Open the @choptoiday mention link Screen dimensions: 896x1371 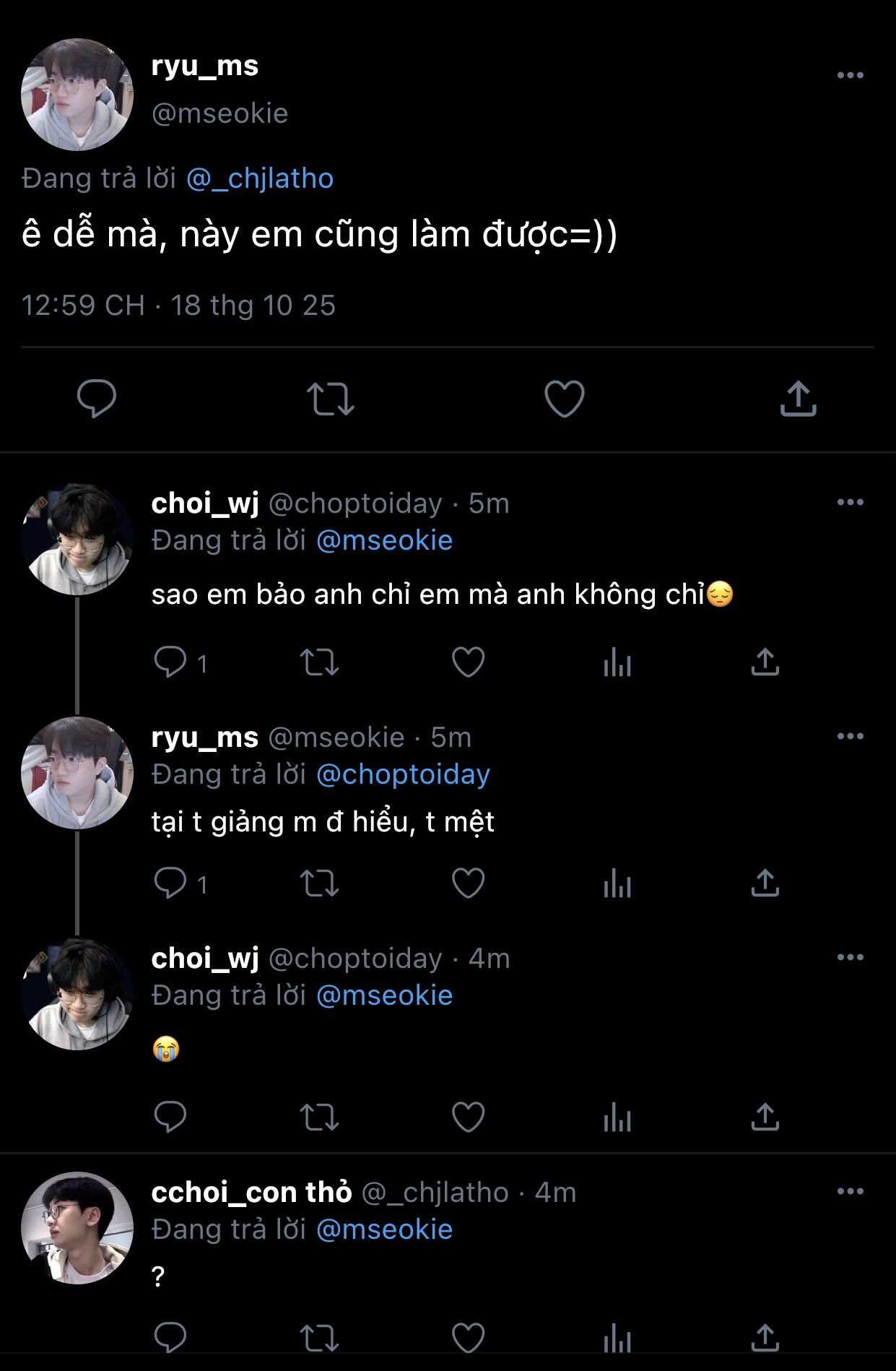403,774
